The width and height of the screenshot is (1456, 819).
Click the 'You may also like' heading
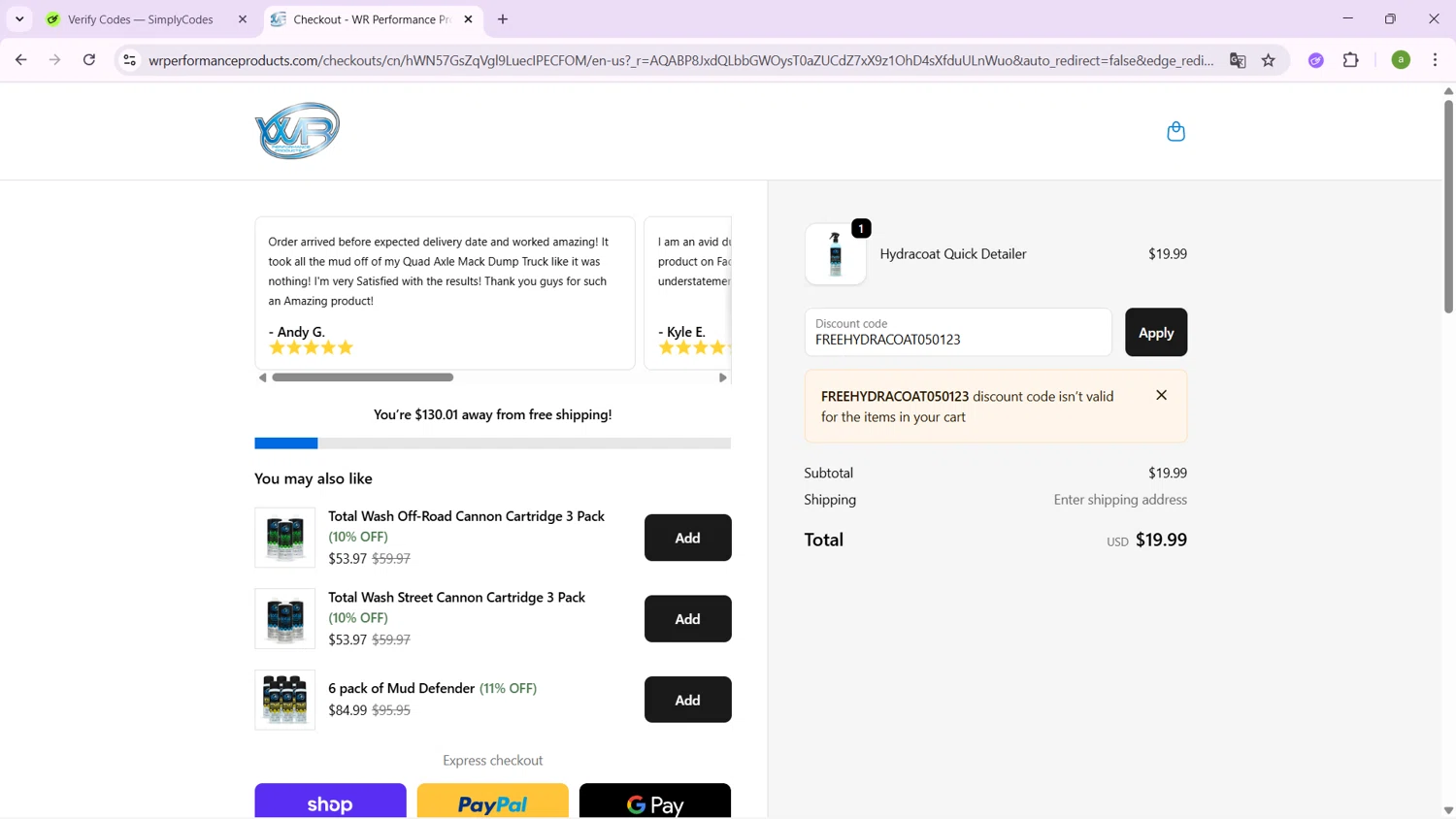point(313,478)
